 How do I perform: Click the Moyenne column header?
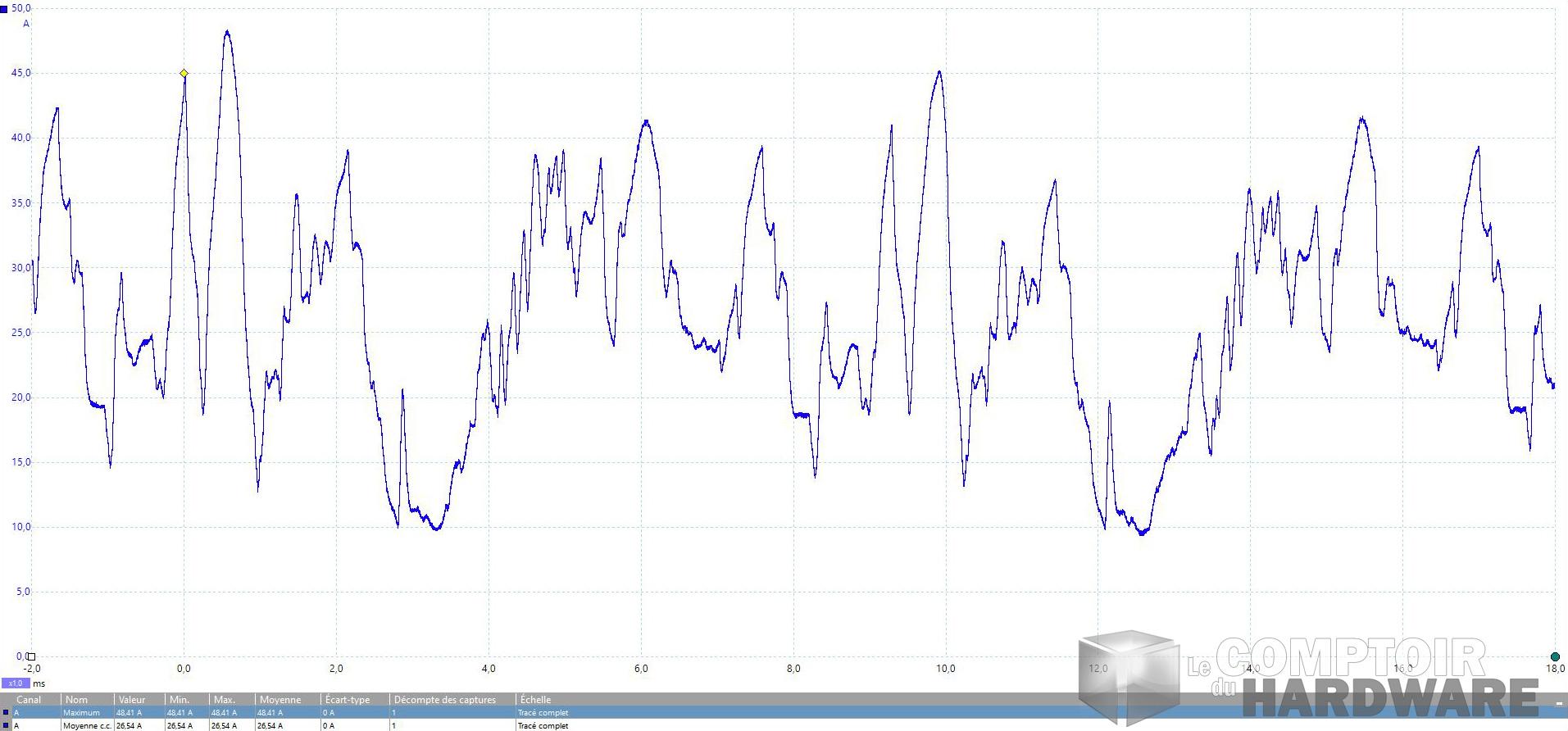click(280, 700)
